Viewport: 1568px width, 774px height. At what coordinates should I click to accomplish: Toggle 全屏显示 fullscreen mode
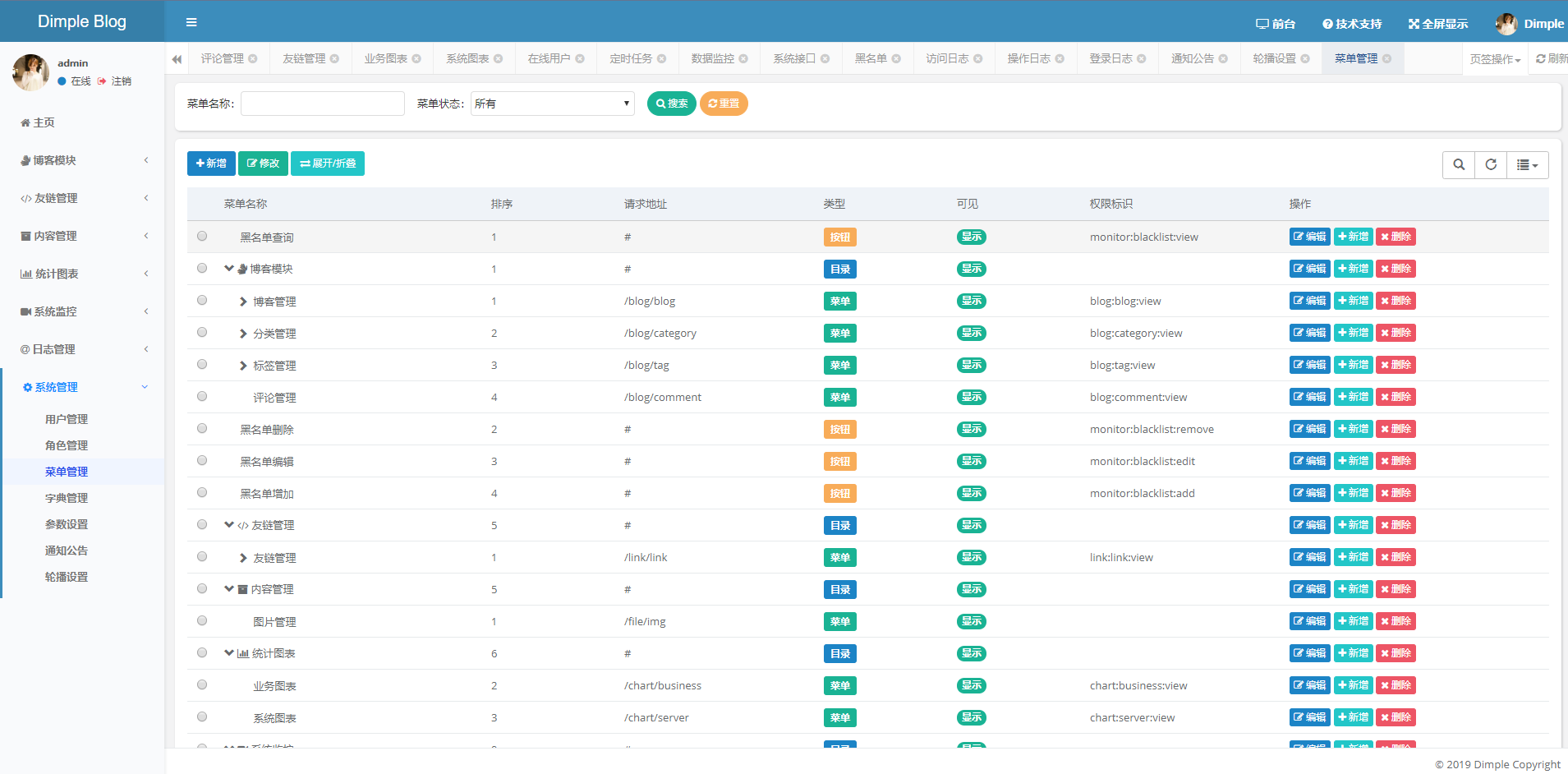point(1438,24)
